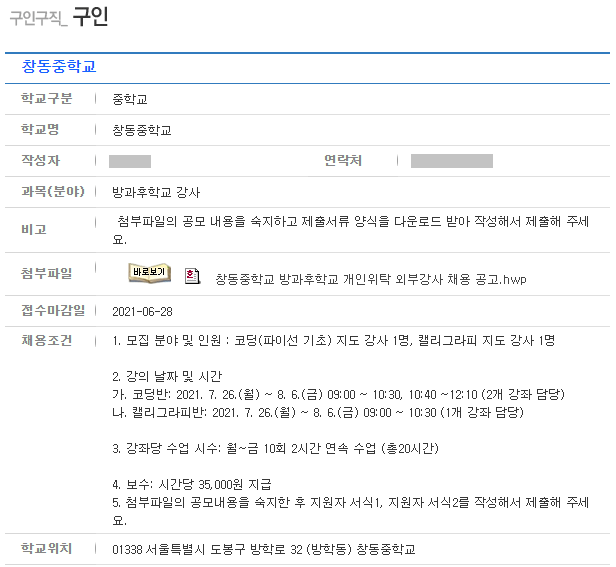616x567 pixels.
Task: Click the '5. 첨부파일의 공모내용을 숙지한 후' line
Action: pyautogui.click(x=350, y=511)
